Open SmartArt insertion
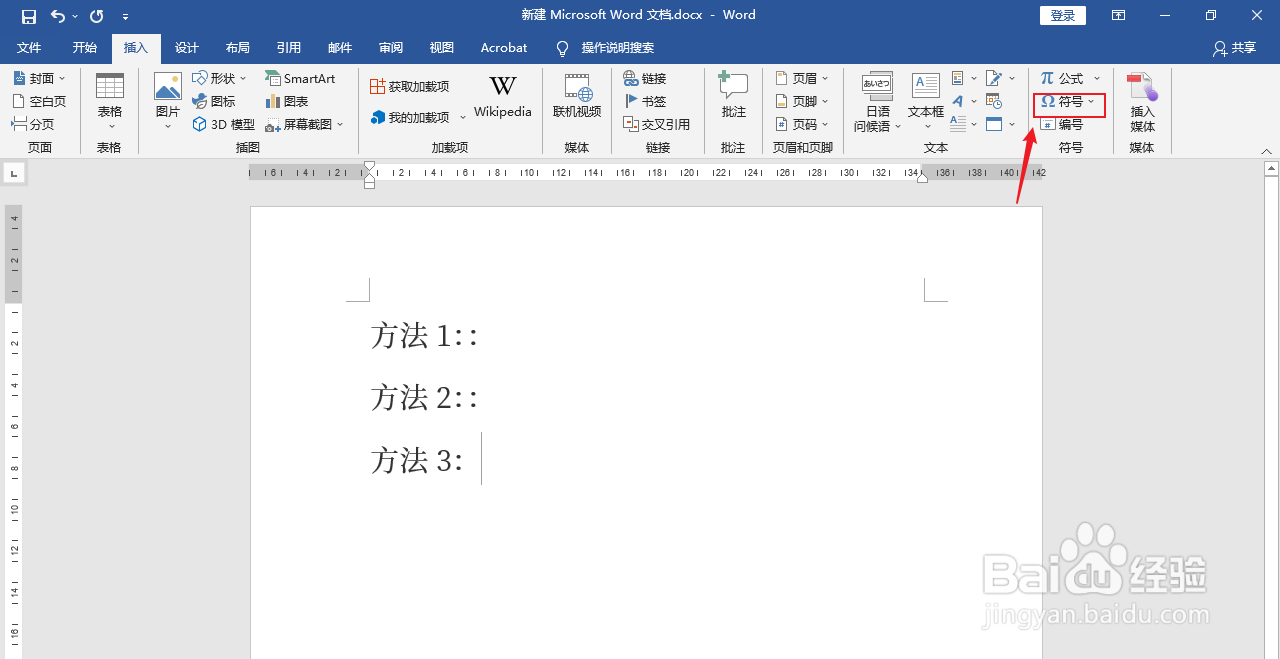 [299, 78]
